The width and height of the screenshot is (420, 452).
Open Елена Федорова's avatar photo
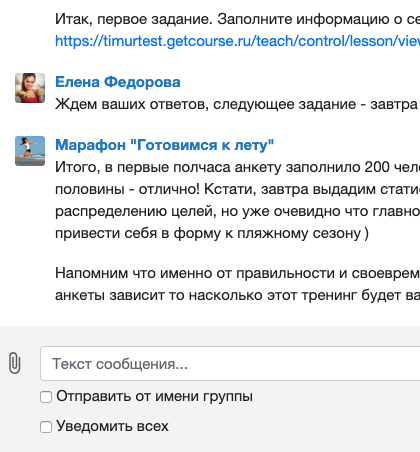pos(30,88)
